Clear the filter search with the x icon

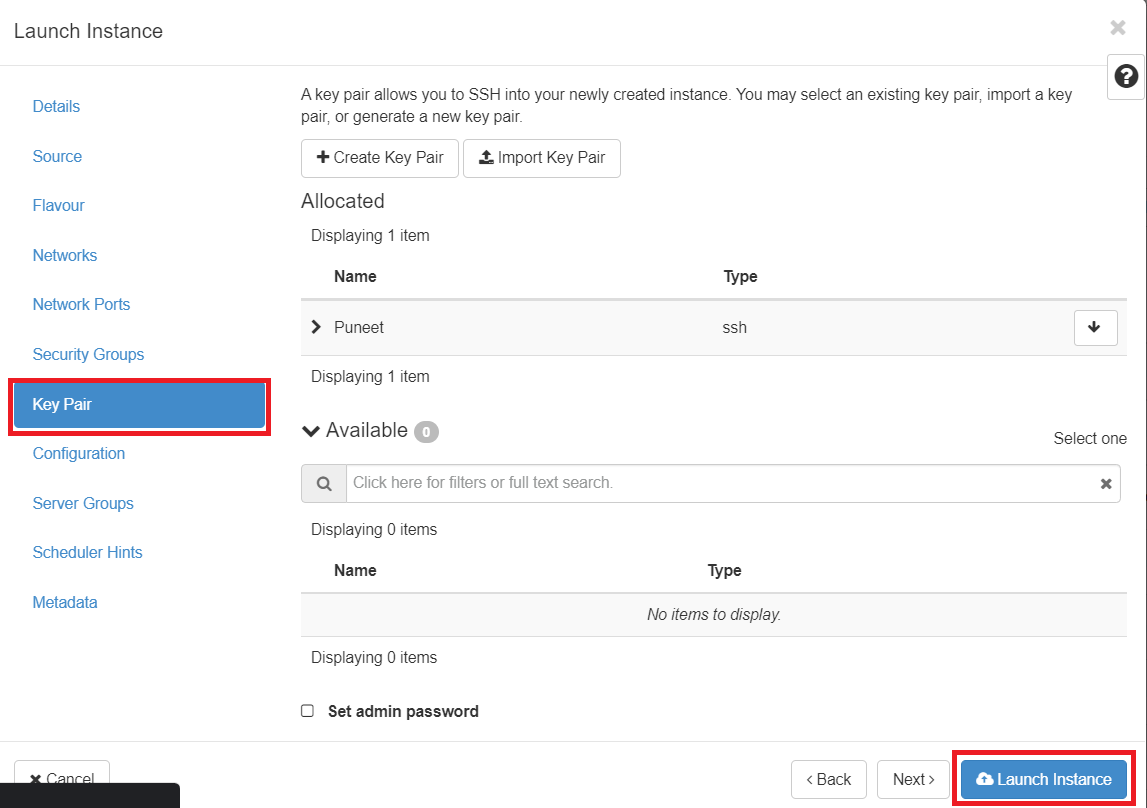tap(1106, 483)
